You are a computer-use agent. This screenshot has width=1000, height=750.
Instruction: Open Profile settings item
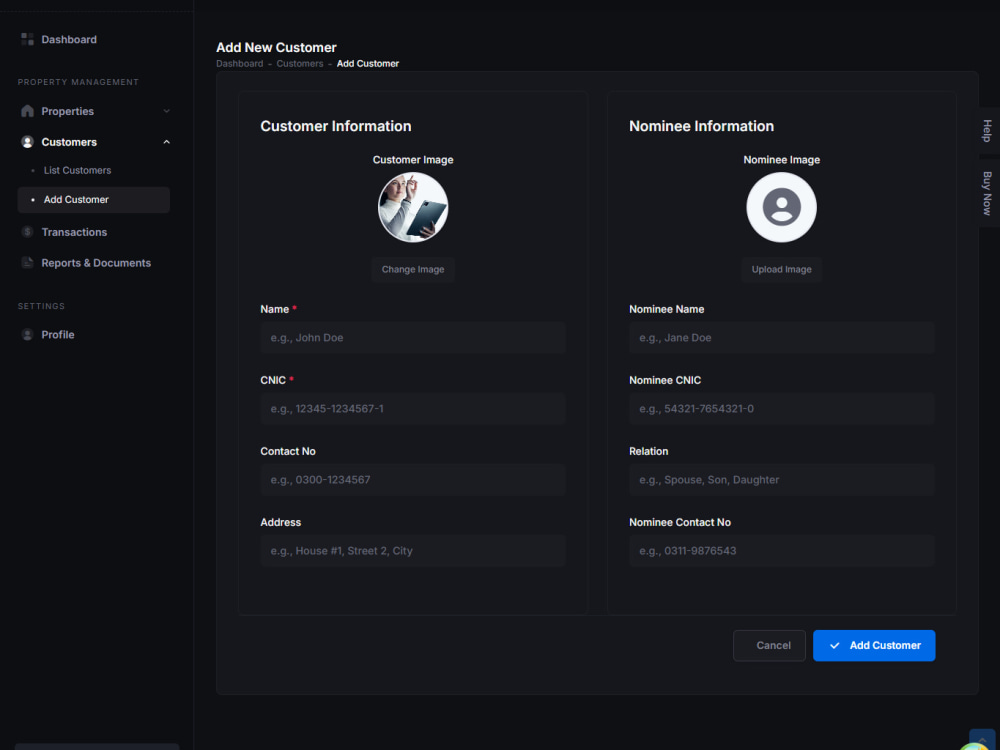click(57, 335)
